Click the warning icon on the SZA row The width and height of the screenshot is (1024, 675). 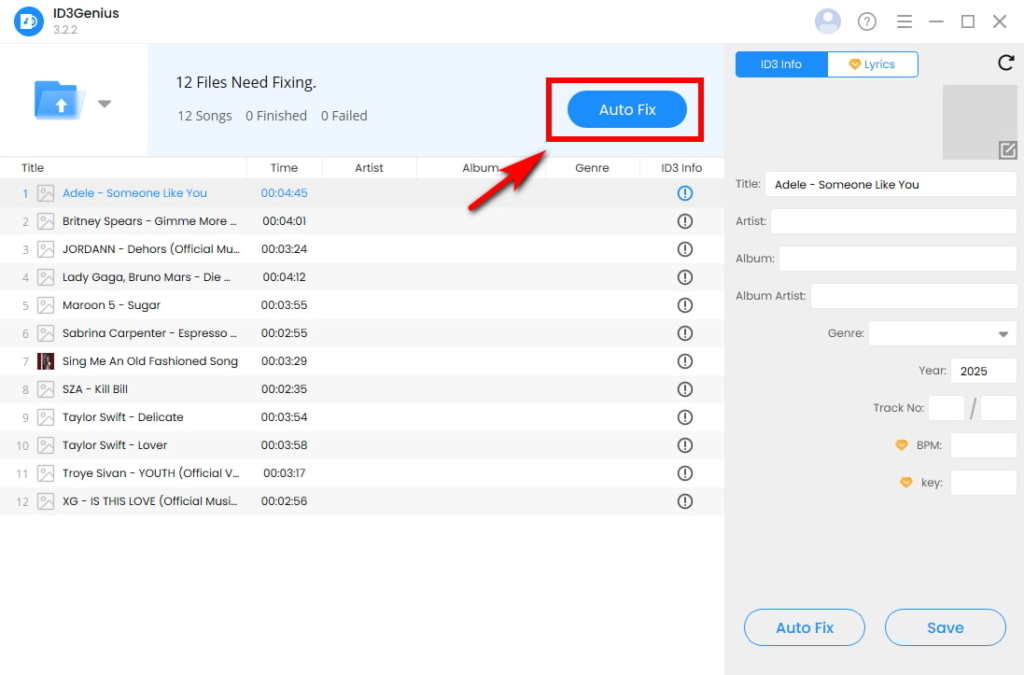[x=685, y=389]
